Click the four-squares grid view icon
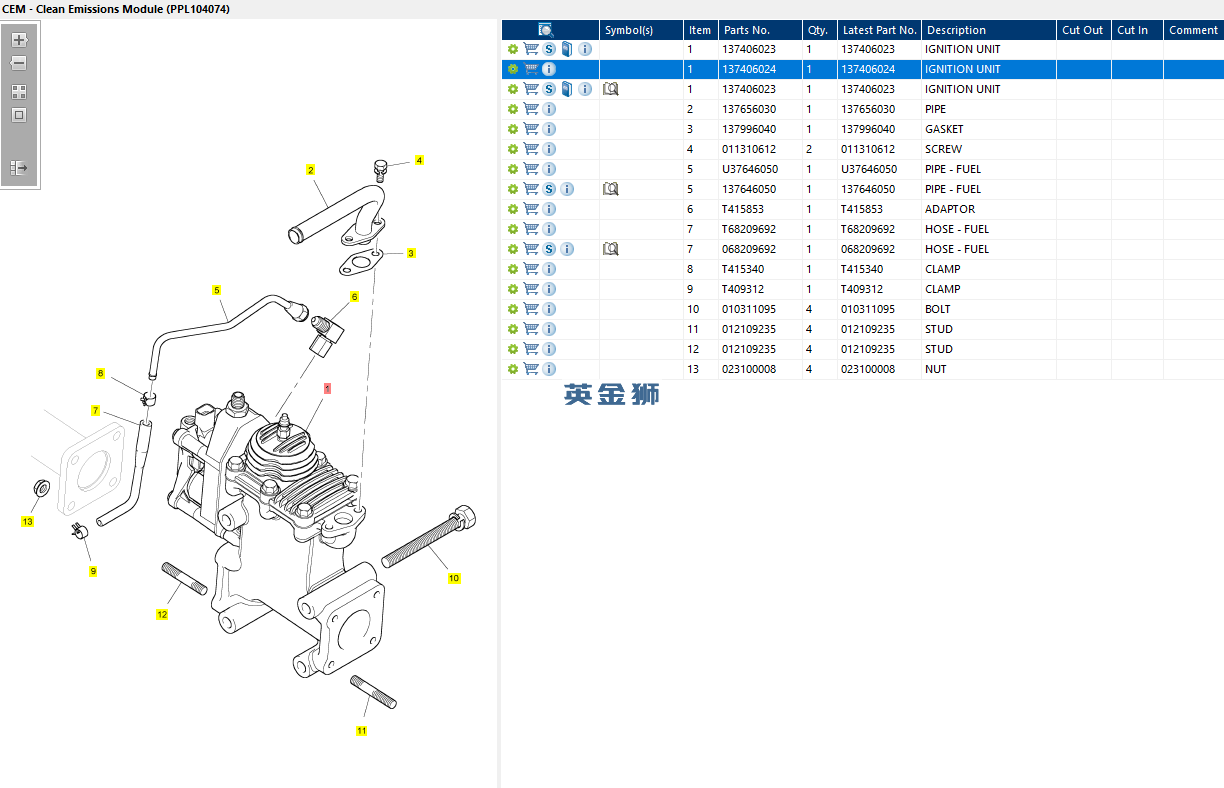Screen dimensions: 1224x788 [x=19, y=91]
